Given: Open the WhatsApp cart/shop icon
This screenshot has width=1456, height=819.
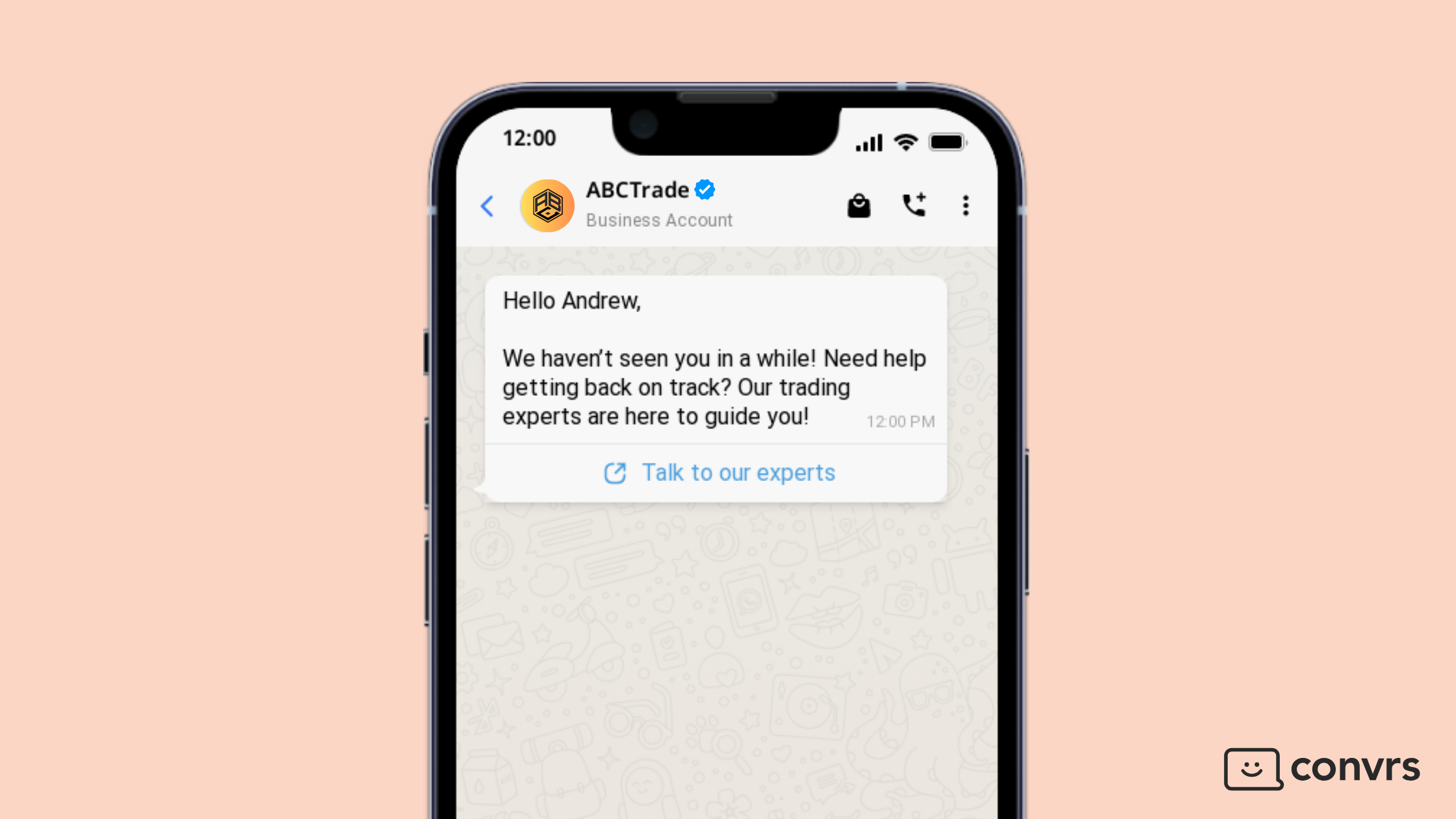Looking at the screenshot, I should point(859,204).
